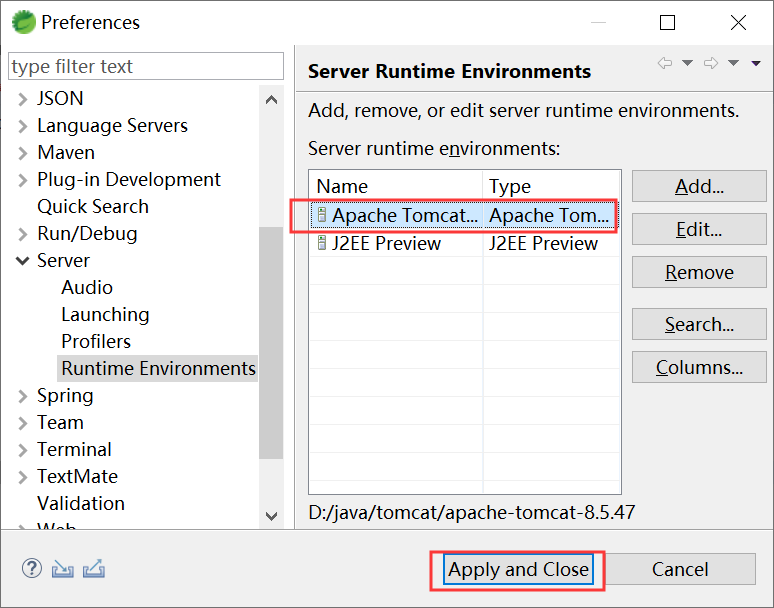The image size is (774, 608).
Task: Select the Language Servers tree label
Action: [113, 125]
